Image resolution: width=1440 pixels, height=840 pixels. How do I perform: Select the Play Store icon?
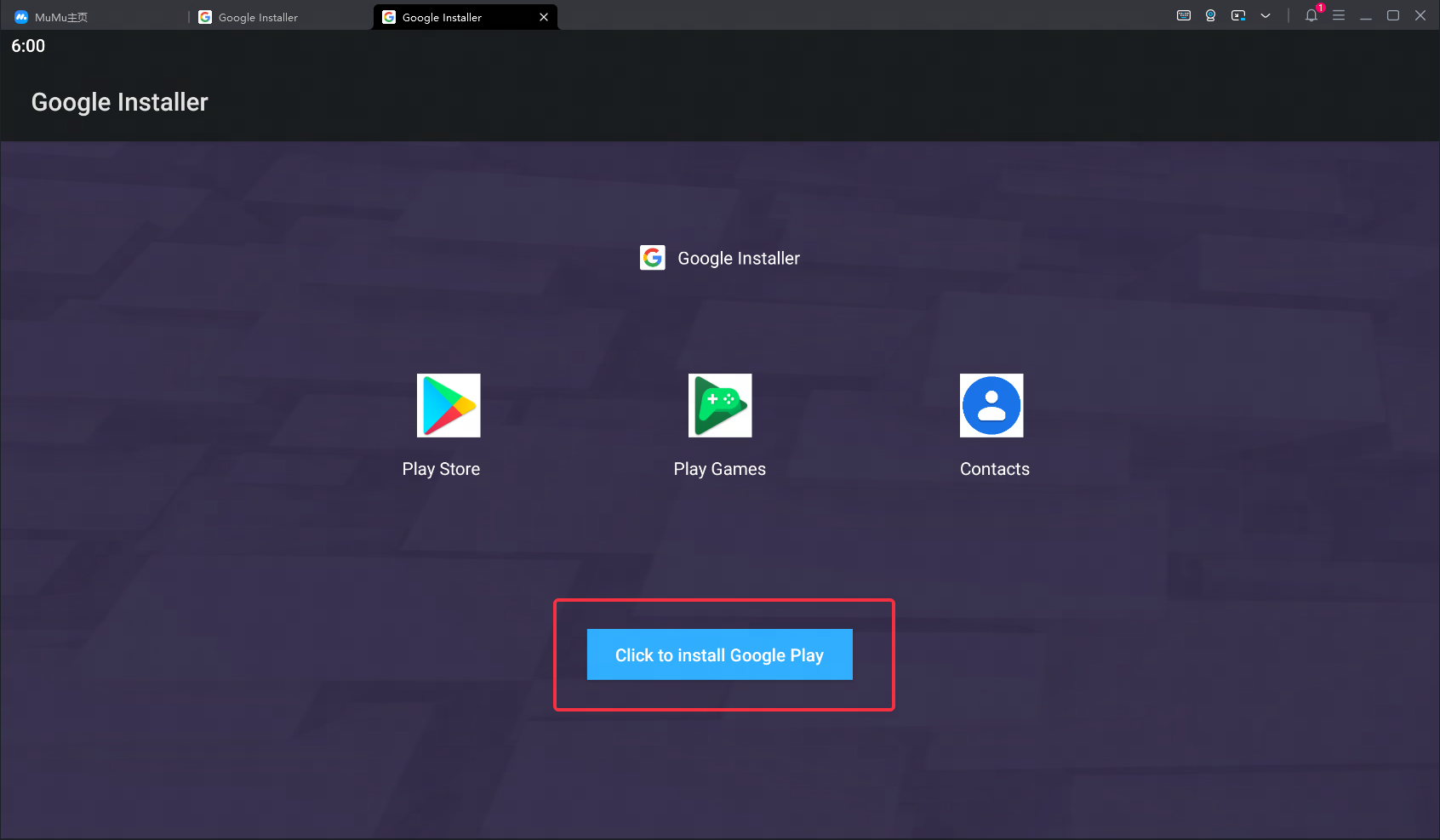click(x=449, y=405)
